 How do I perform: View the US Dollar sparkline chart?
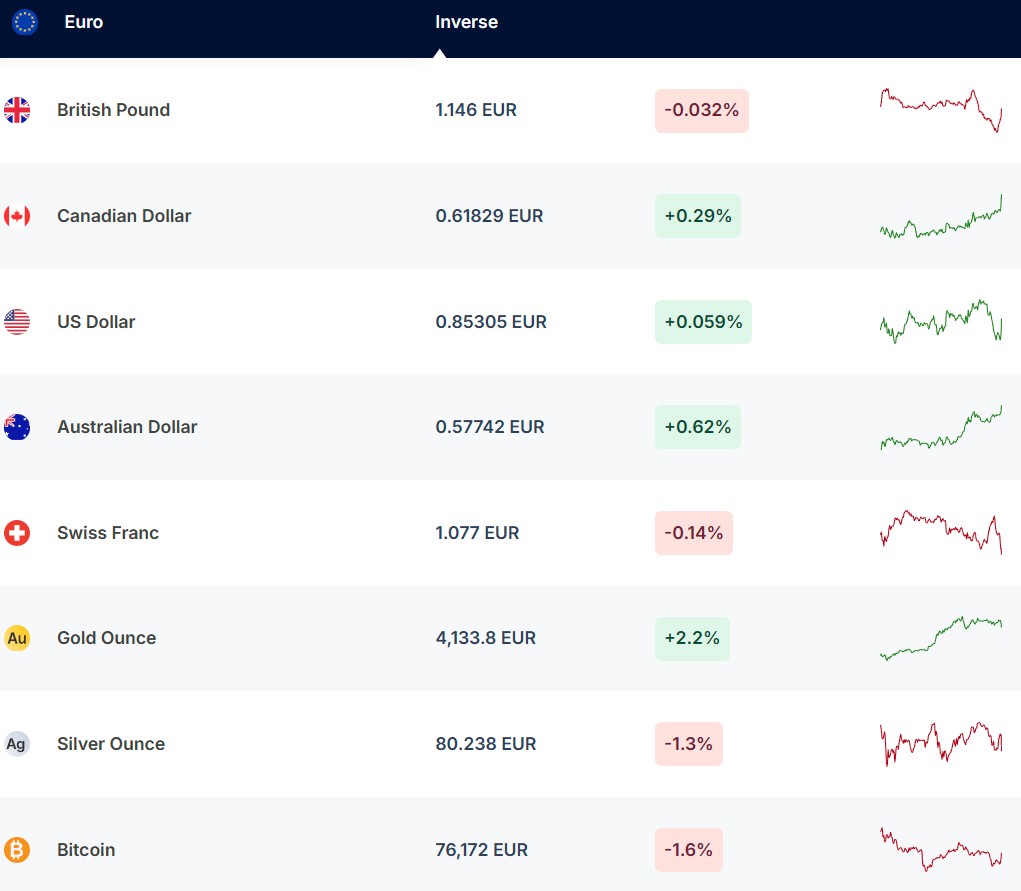(x=940, y=322)
